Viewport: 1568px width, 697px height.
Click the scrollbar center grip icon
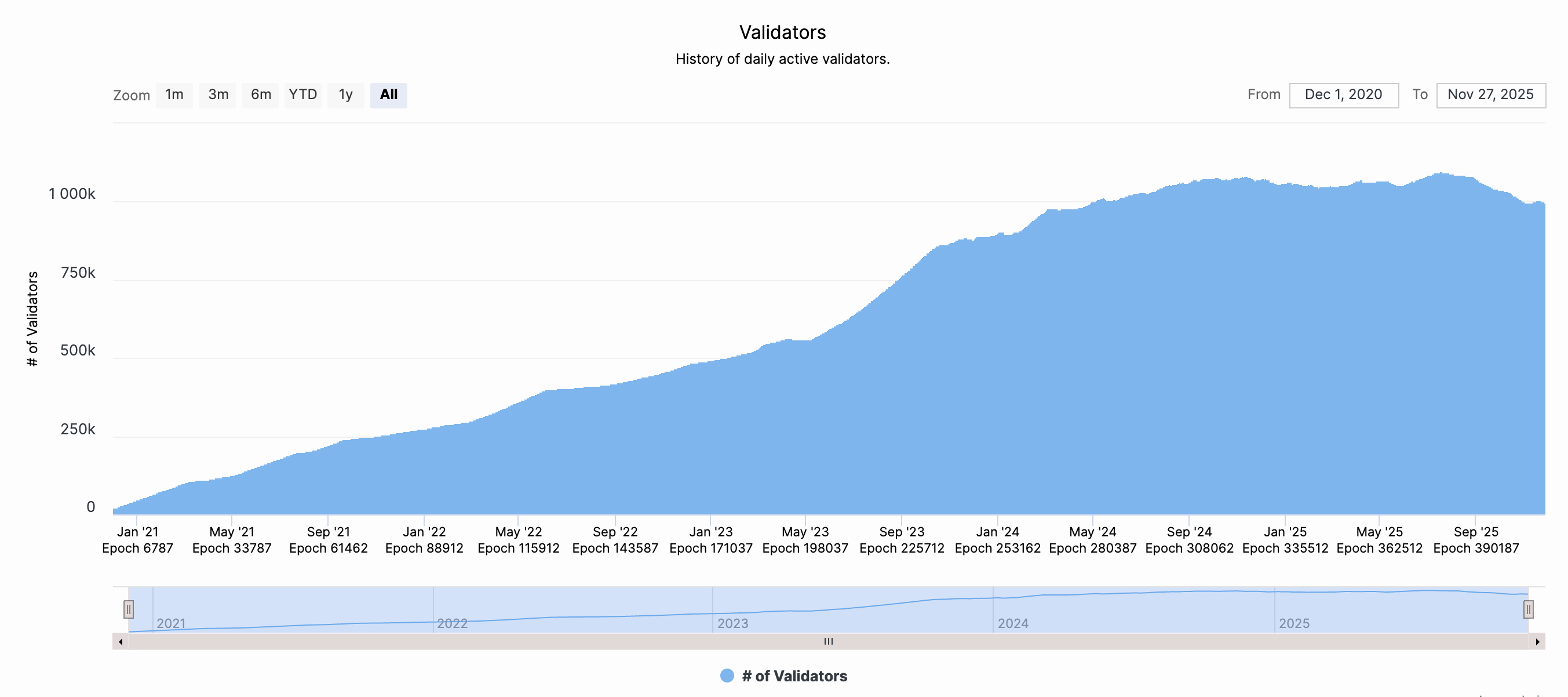pyautogui.click(x=828, y=641)
